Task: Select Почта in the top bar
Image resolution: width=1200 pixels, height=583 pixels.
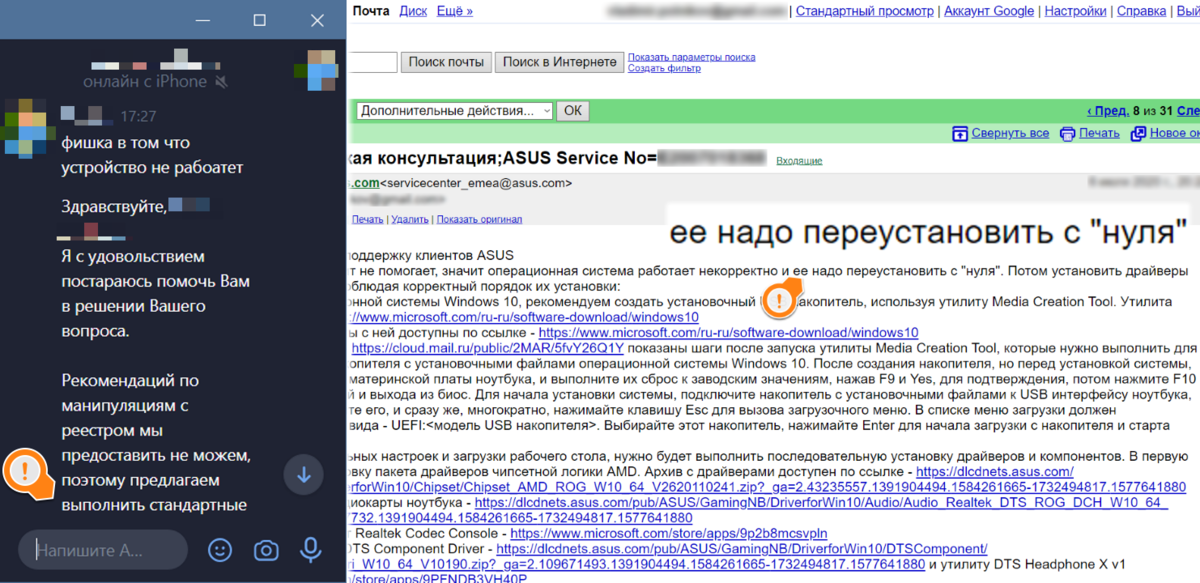Action: [371, 11]
